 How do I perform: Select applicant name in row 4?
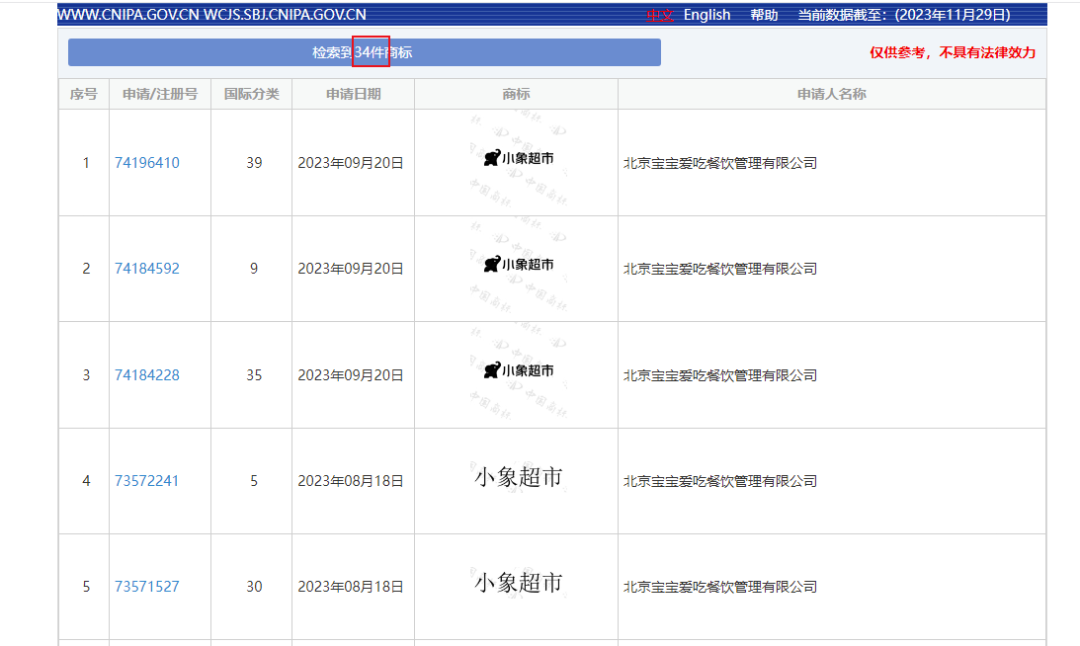(720, 481)
